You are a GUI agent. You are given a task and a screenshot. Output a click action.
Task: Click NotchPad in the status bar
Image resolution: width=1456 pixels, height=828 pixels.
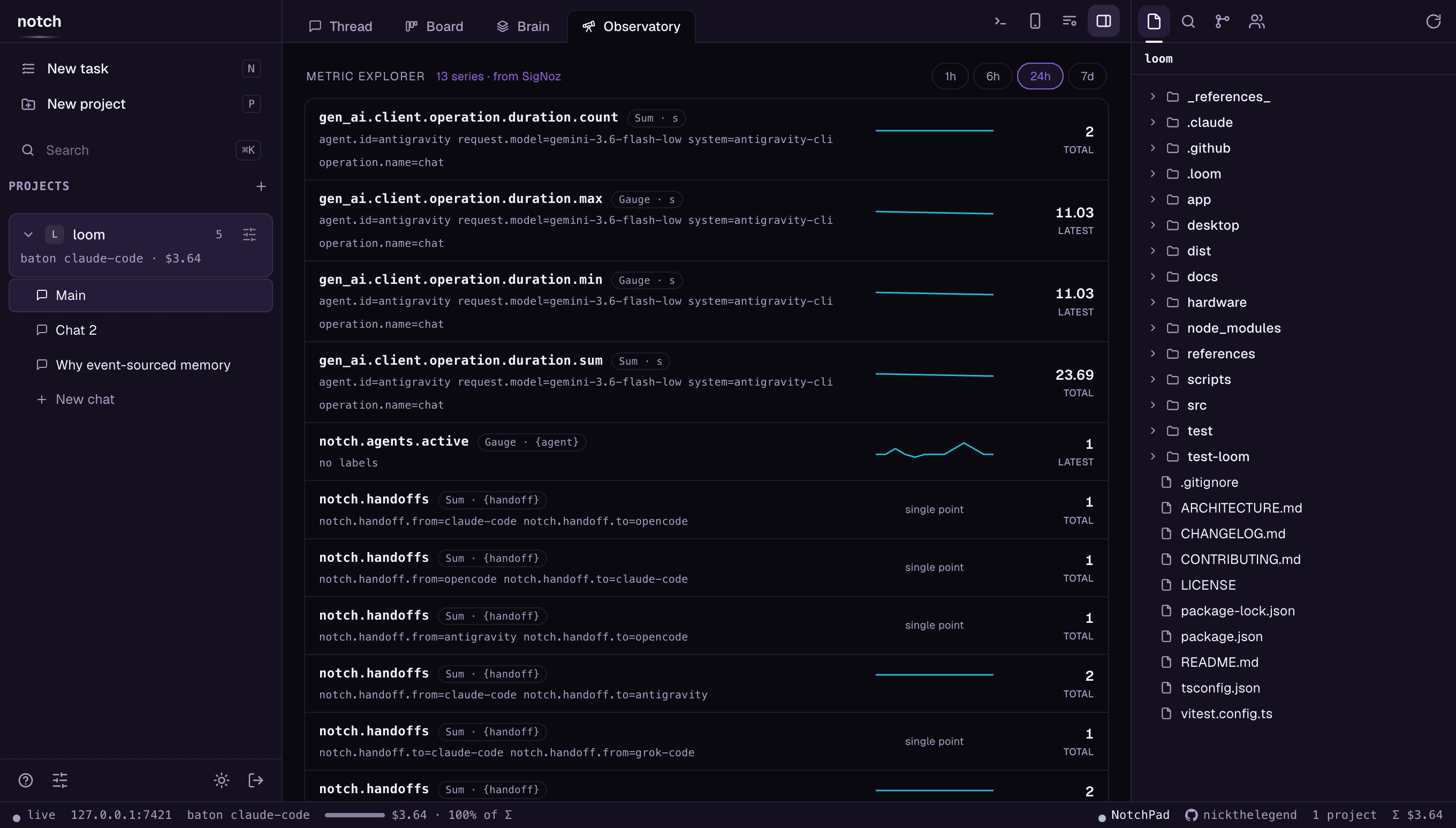pos(1140,815)
